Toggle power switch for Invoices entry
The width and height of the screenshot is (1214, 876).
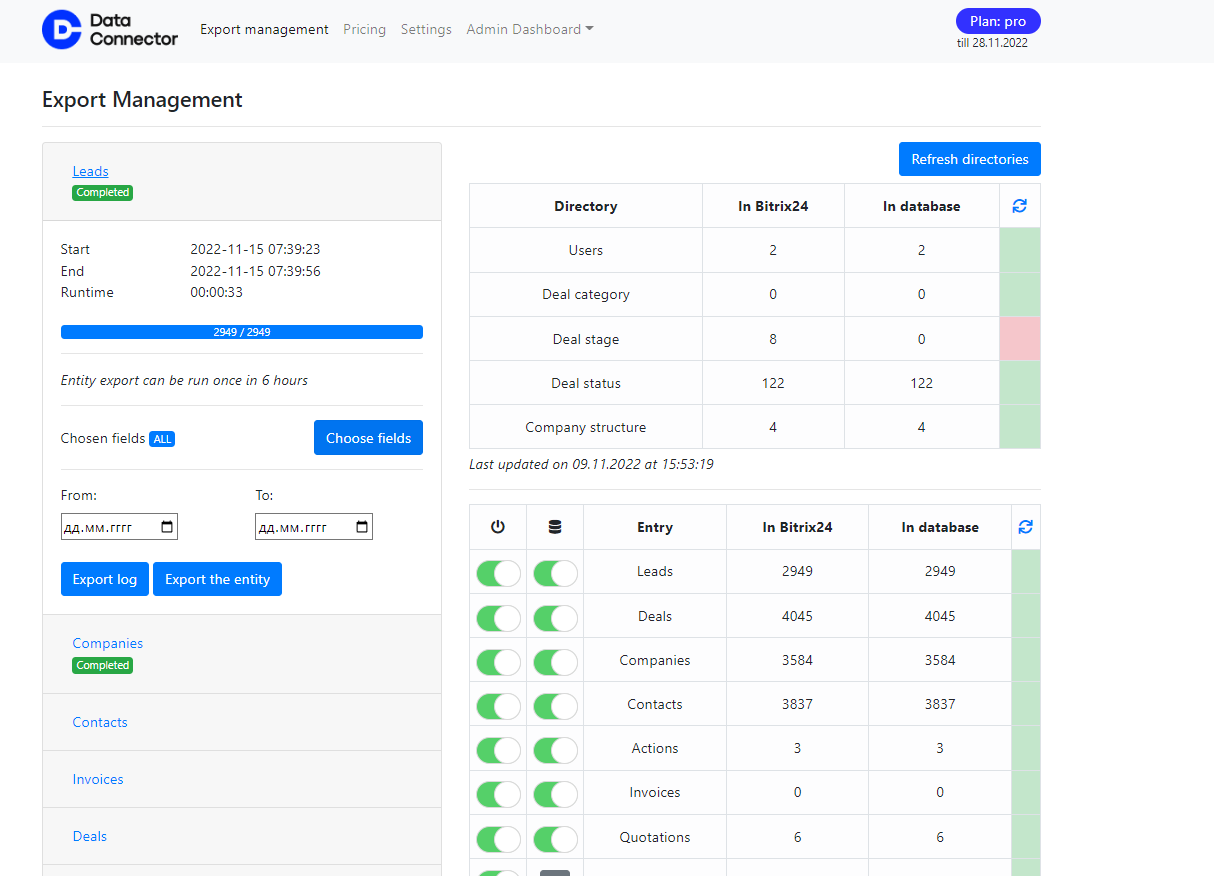pos(498,794)
